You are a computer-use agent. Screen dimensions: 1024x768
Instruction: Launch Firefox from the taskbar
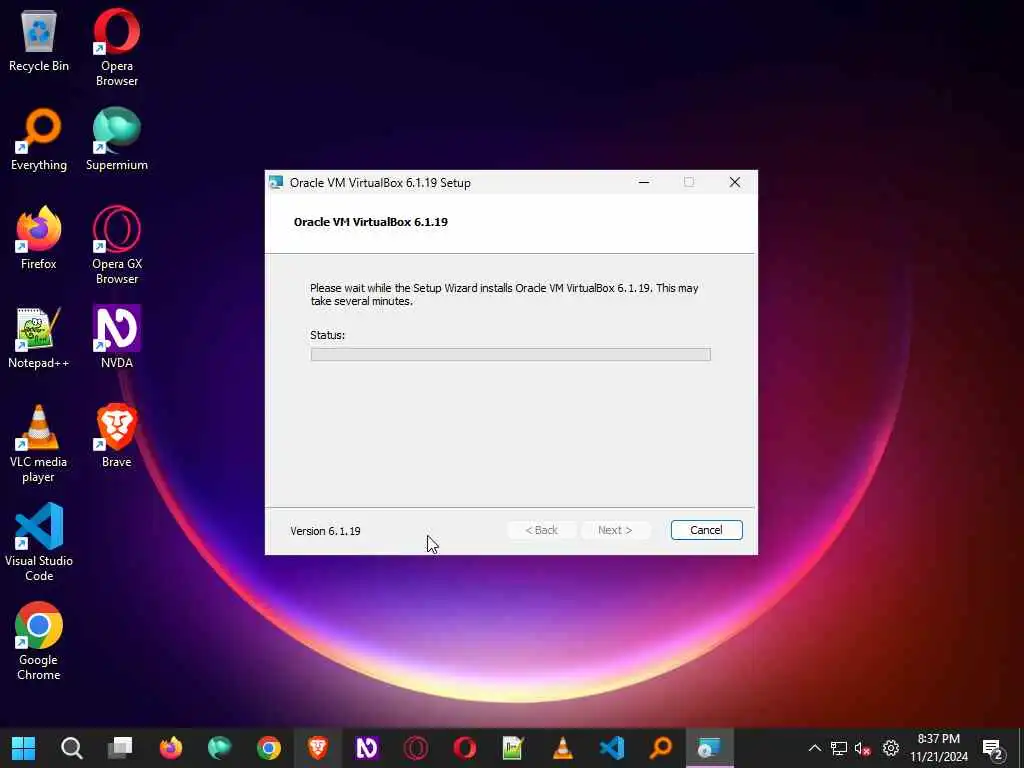[x=170, y=748]
